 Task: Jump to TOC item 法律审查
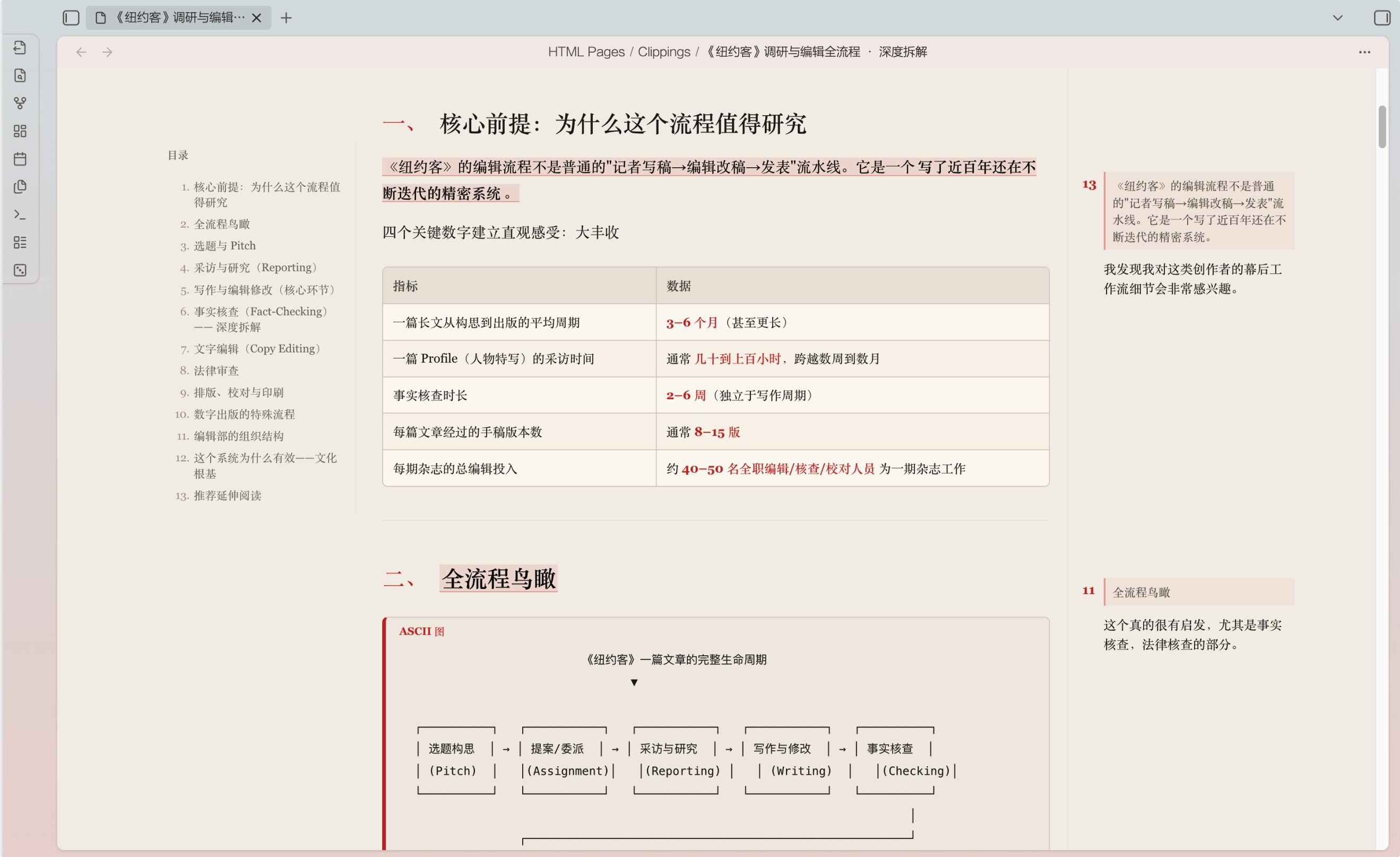pos(216,371)
